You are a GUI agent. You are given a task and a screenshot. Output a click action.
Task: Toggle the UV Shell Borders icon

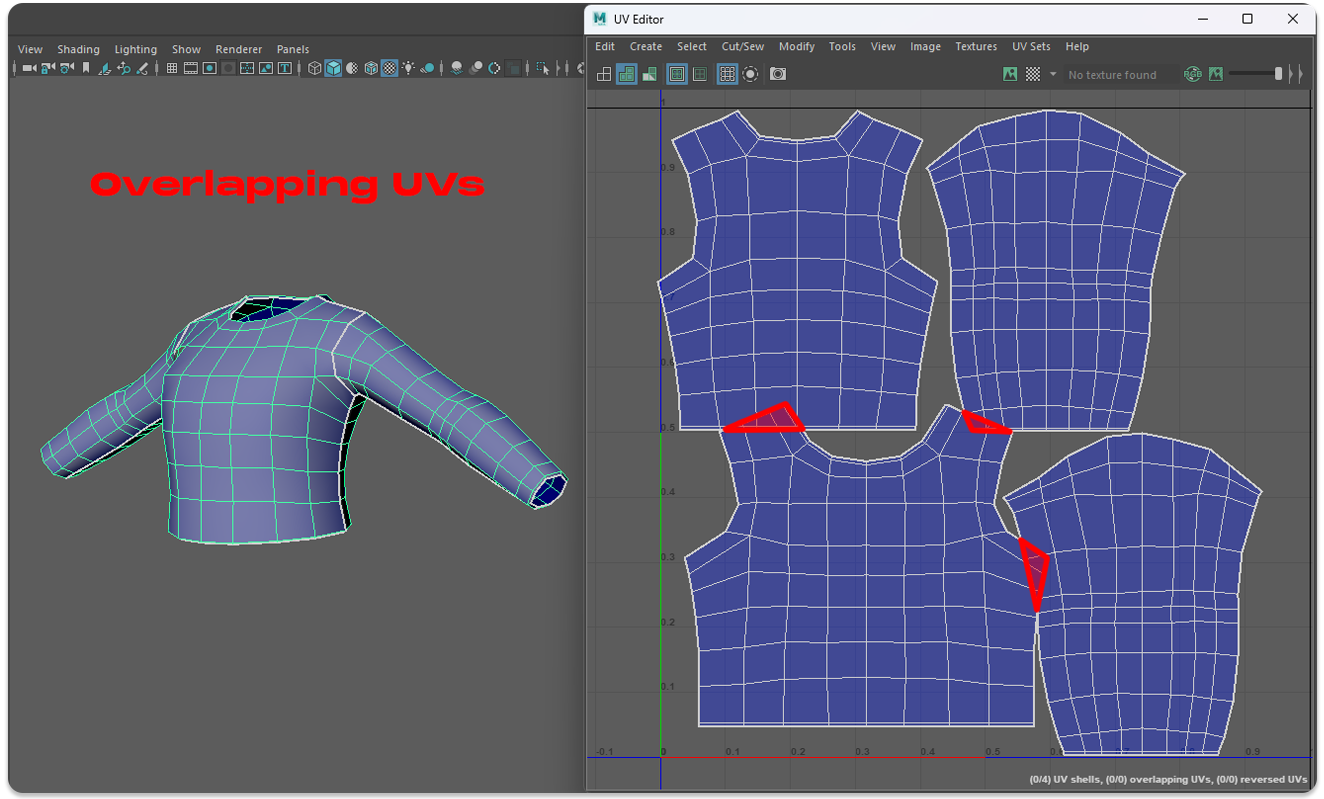click(700, 74)
